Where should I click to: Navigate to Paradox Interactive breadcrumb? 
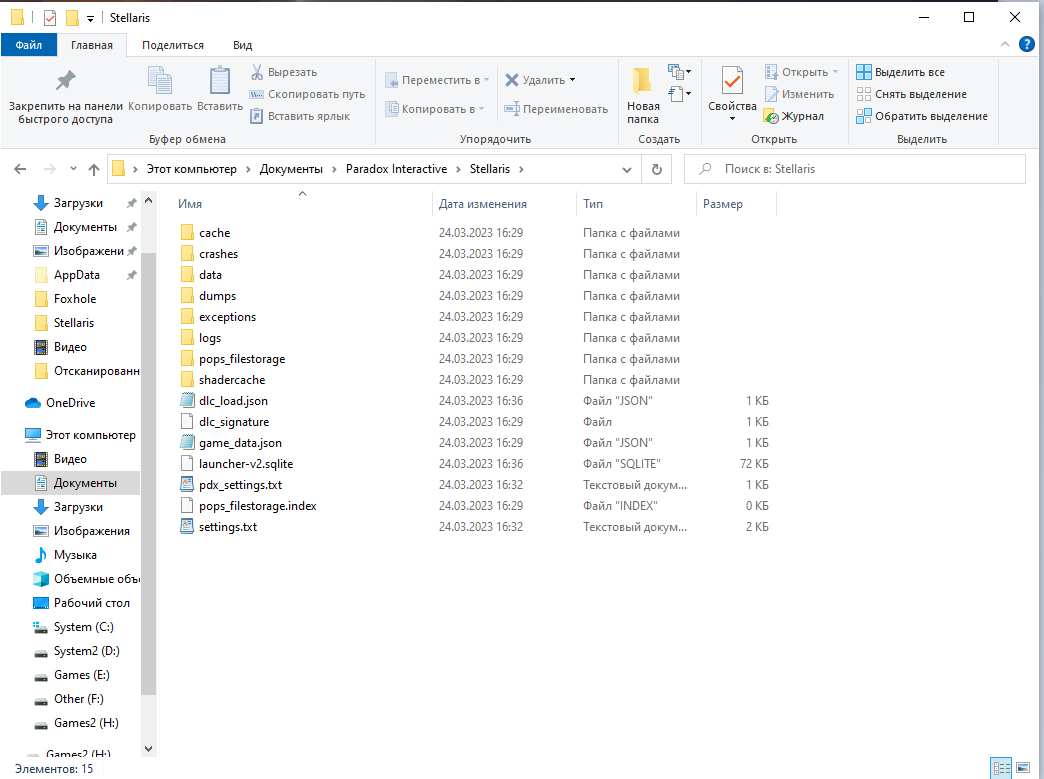click(396, 169)
